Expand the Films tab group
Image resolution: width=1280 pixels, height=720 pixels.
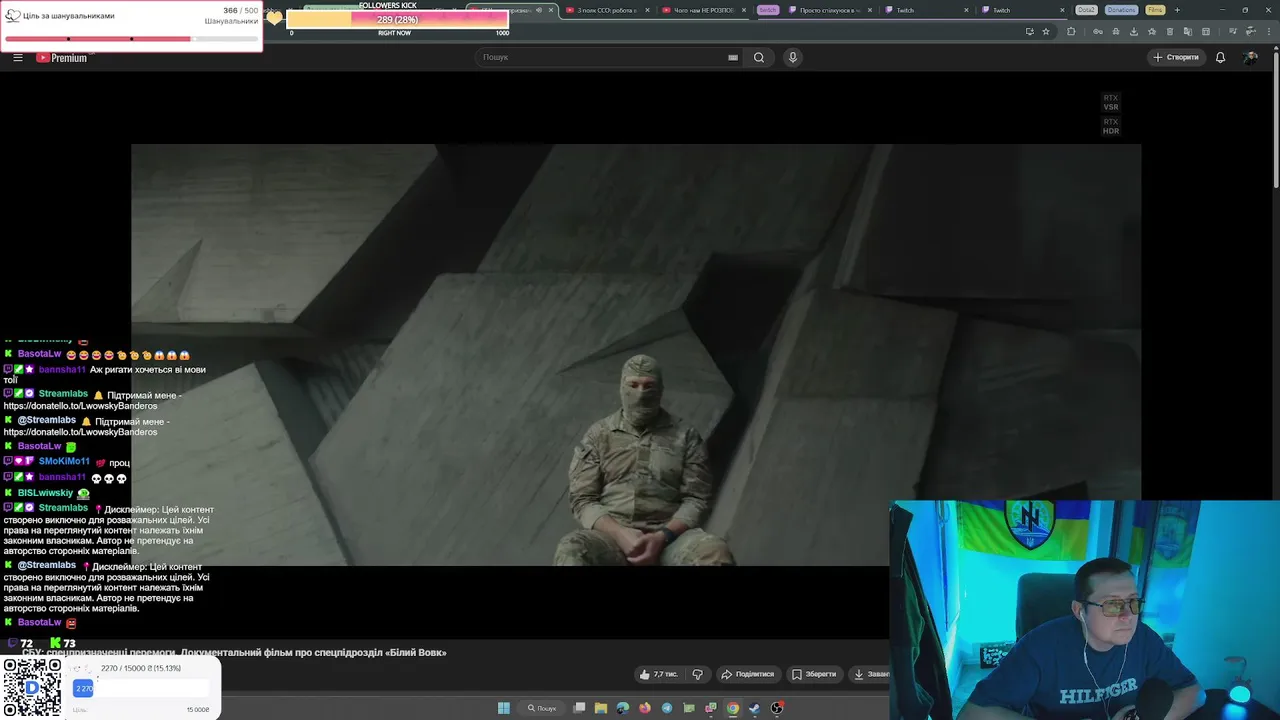tap(1155, 10)
